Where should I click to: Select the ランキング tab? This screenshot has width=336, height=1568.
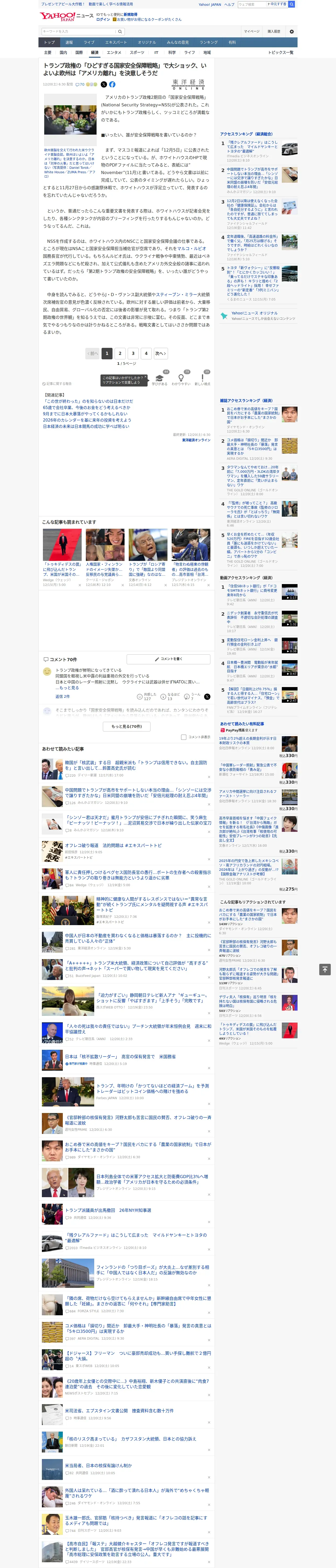(x=209, y=43)
